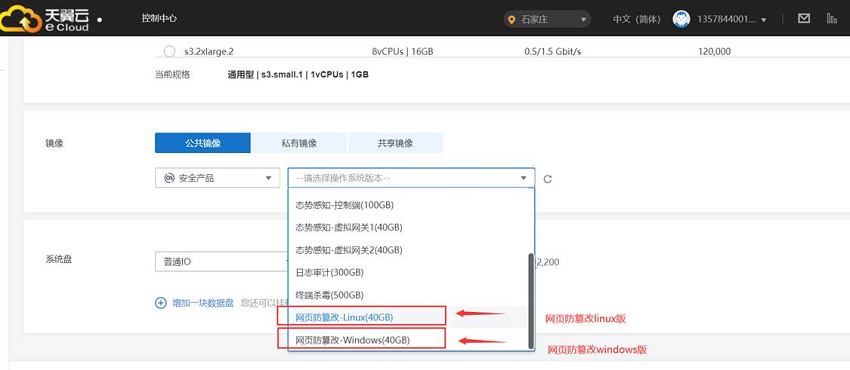This screenshot has width=850, height=370.
Task: Click the 0.5/1.5 Gbit/s bandwidth value
Action: click(552, 51)
